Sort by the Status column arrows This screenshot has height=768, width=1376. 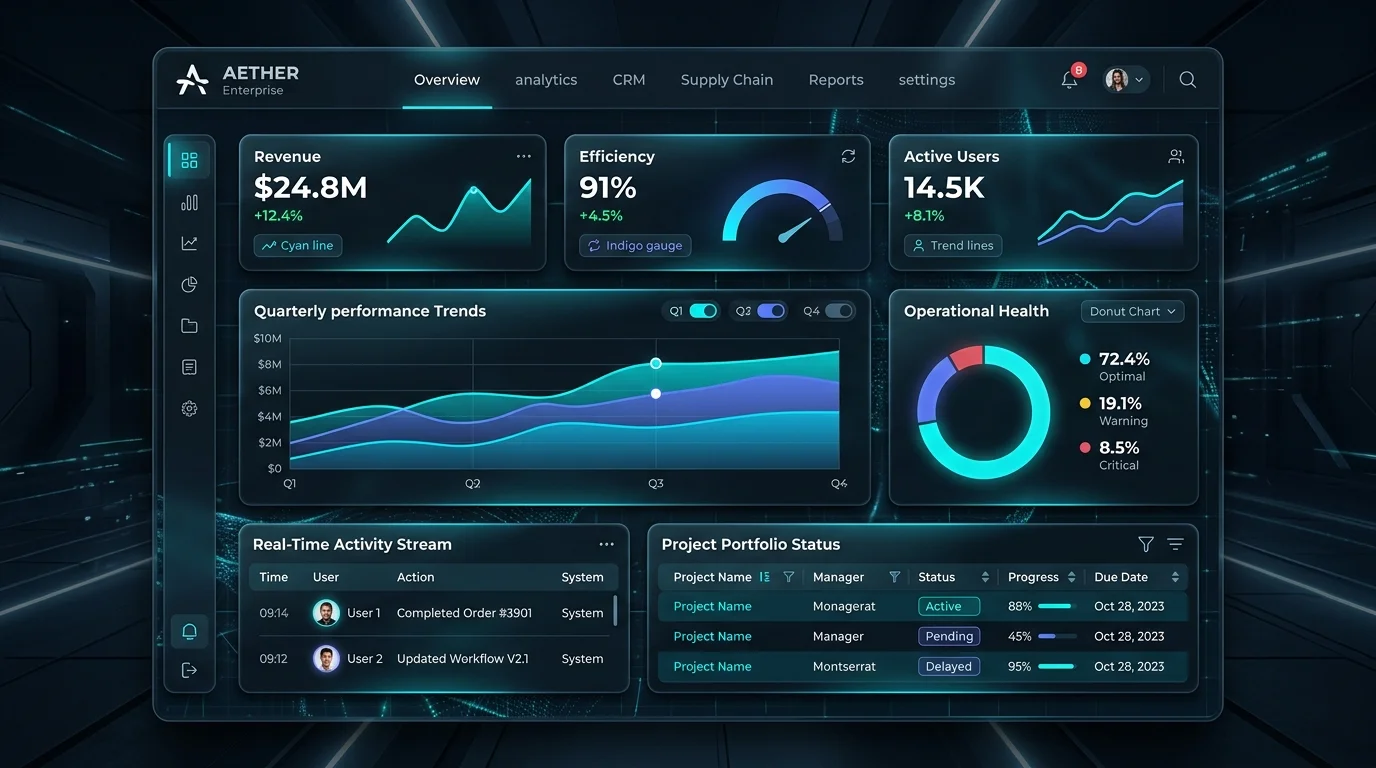pos(985,577)
